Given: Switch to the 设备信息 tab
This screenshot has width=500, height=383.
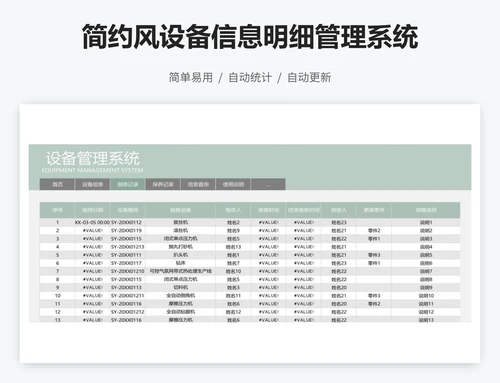Looking at the screenshot, I should (x=92, y=184).
